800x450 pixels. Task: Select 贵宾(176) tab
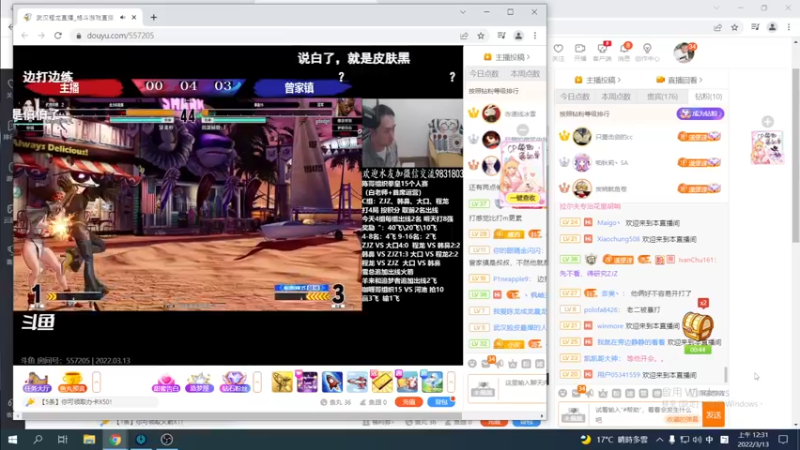pyautogui.click(x=662, y=96)
